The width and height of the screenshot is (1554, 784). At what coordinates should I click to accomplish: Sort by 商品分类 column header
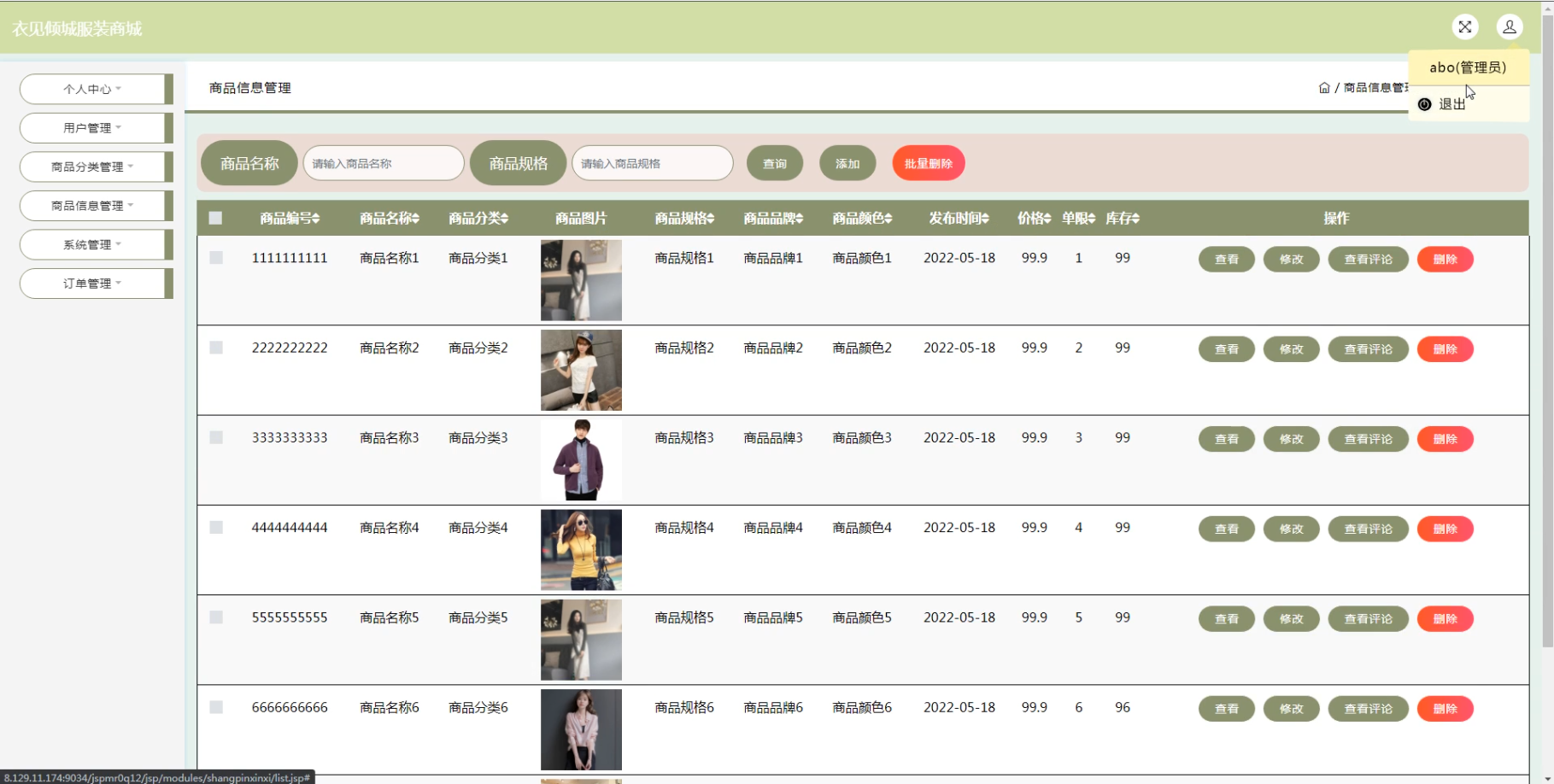pyautogui.click(x=478, y=219)
